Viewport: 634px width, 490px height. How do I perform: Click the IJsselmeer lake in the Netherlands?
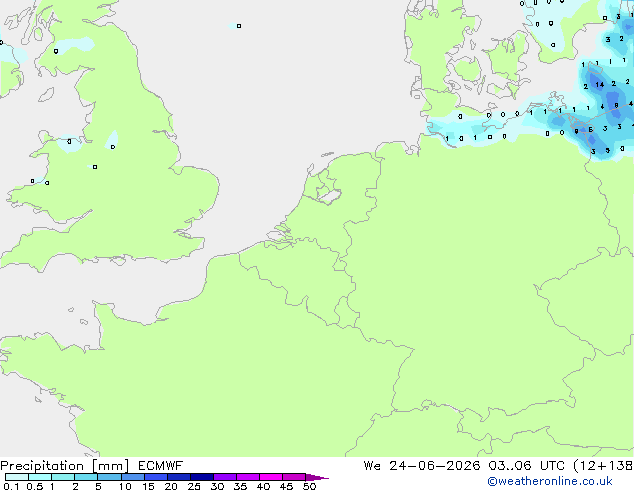[329, 194]
